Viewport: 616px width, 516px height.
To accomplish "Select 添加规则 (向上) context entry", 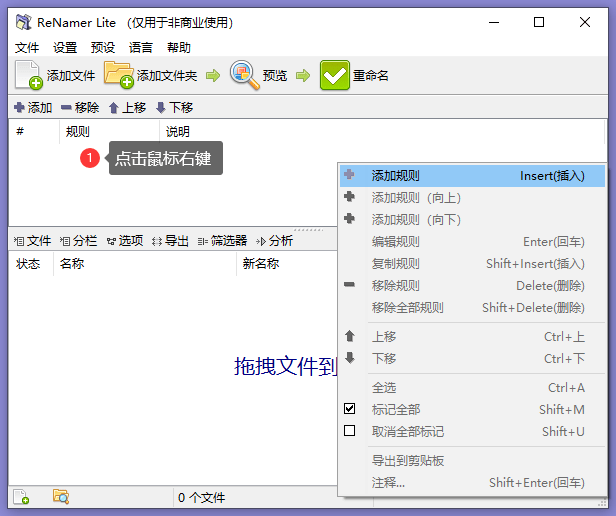I will click(x=472, y=198).
